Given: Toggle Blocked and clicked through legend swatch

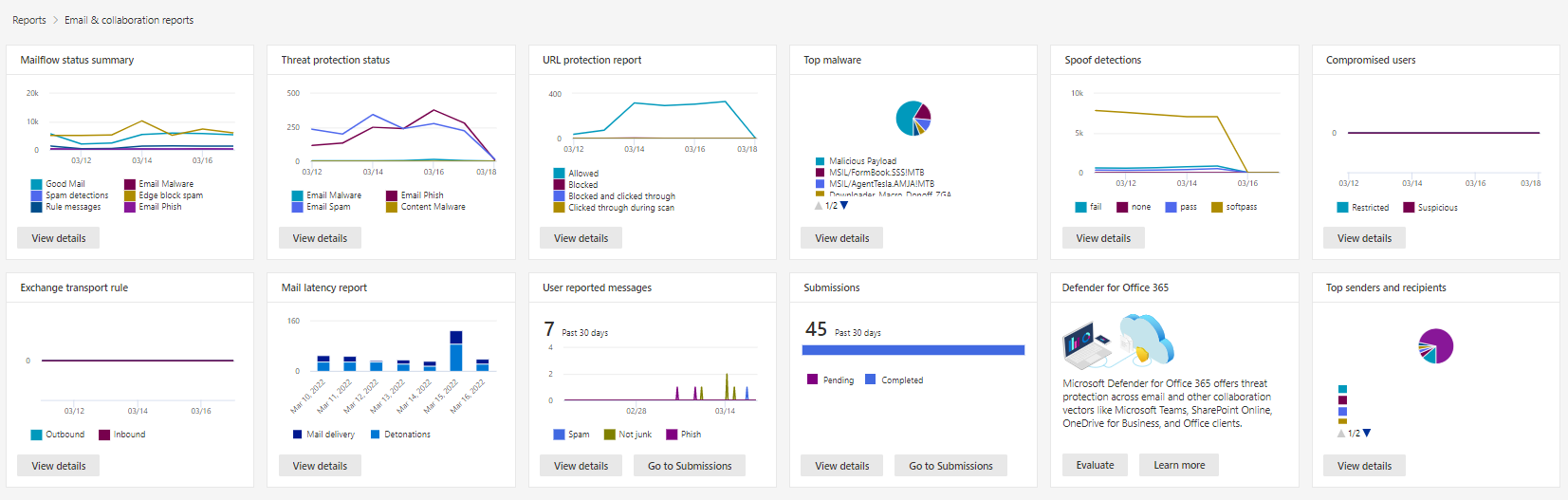Looking at the screenshot, I should tap(560, 196).
